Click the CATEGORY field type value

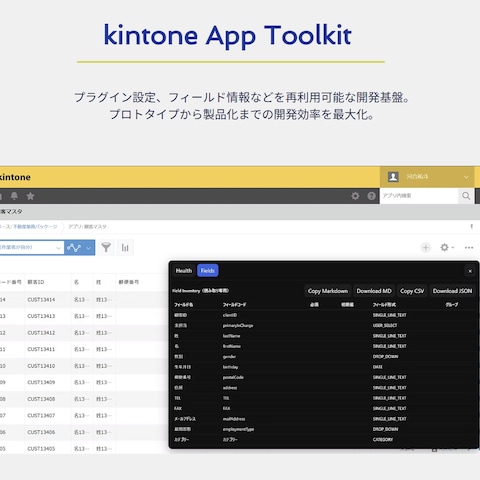tap(383, 440)
